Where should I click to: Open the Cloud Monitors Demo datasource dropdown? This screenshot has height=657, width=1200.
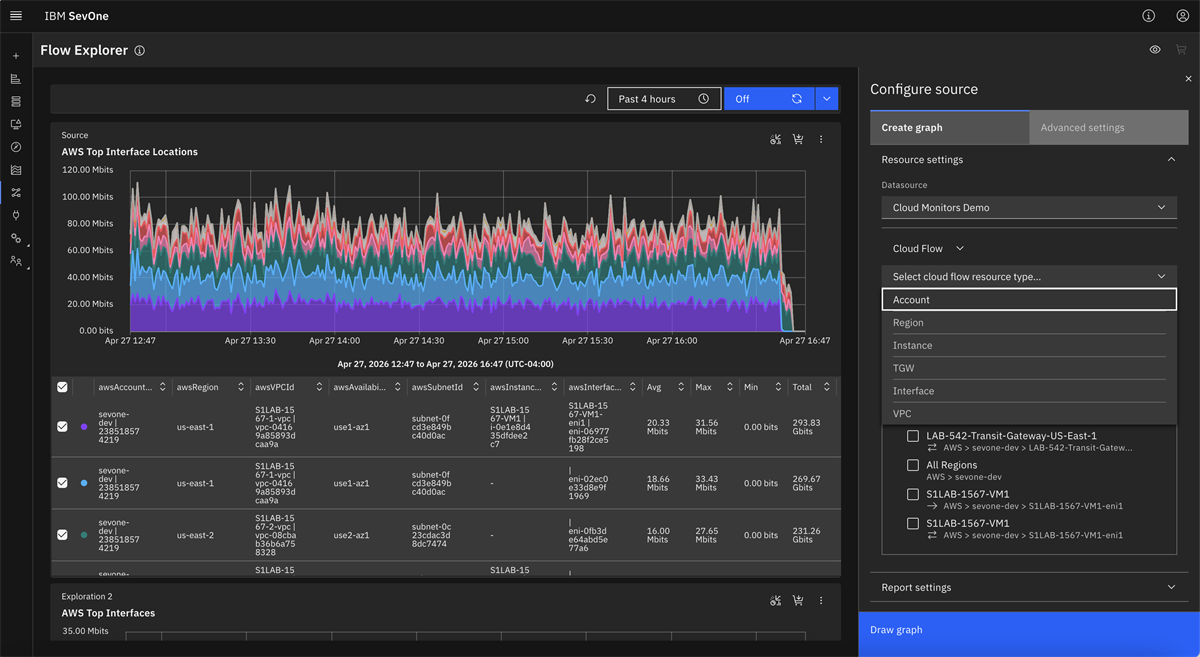[1029, 207]
